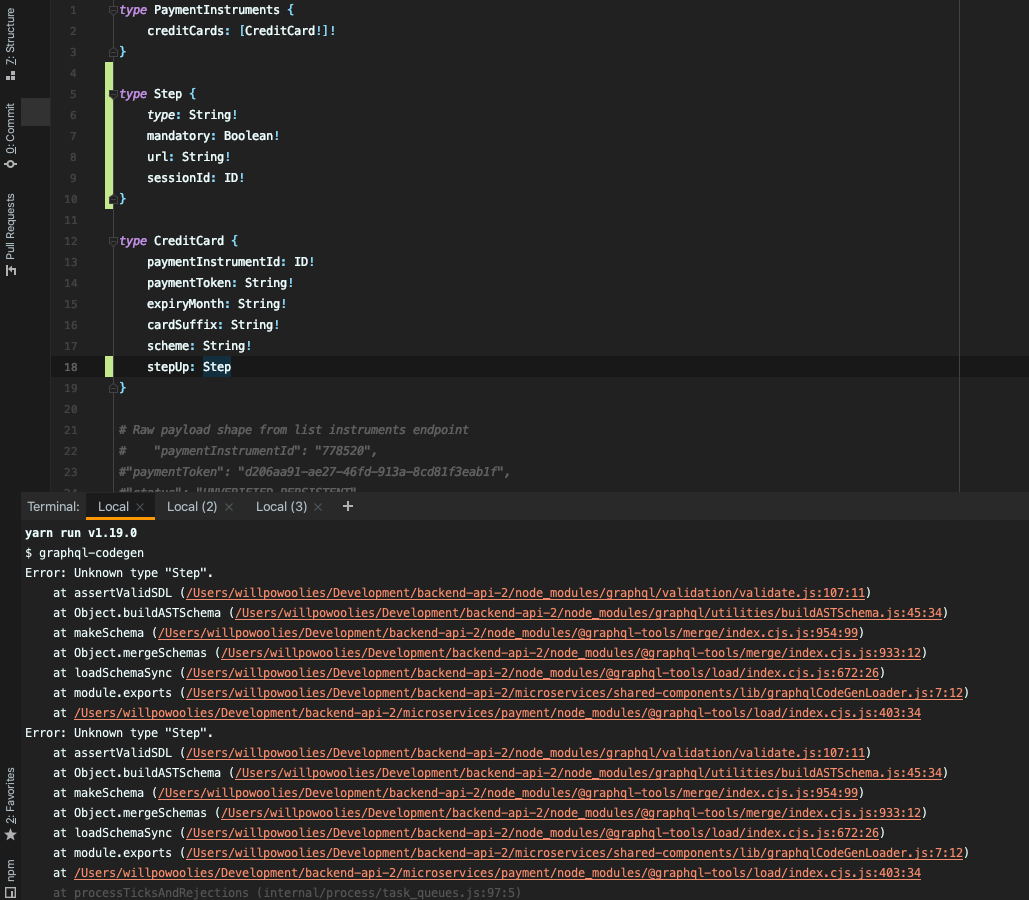The image size is (1029, 900).
Task: Switch to the Local (2) terminal tab
Action: (x=192, y=506)
